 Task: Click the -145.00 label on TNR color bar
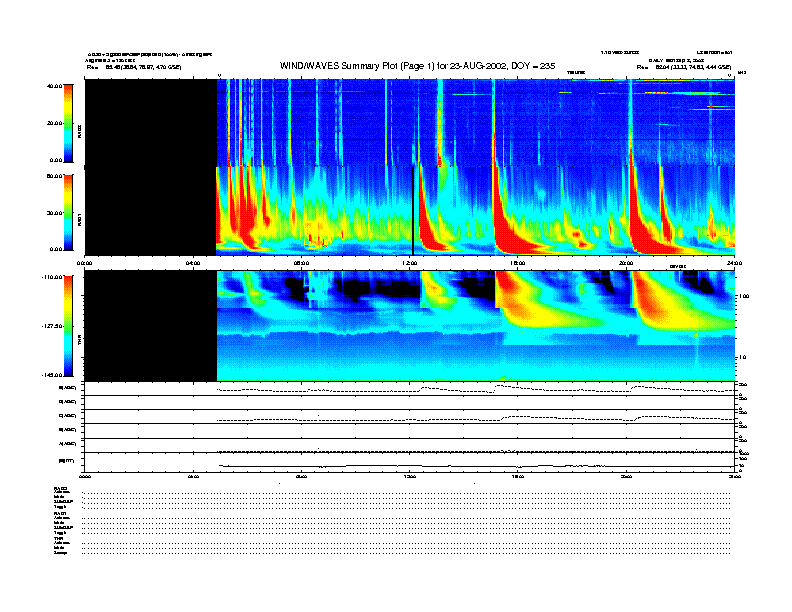[53, 375]
